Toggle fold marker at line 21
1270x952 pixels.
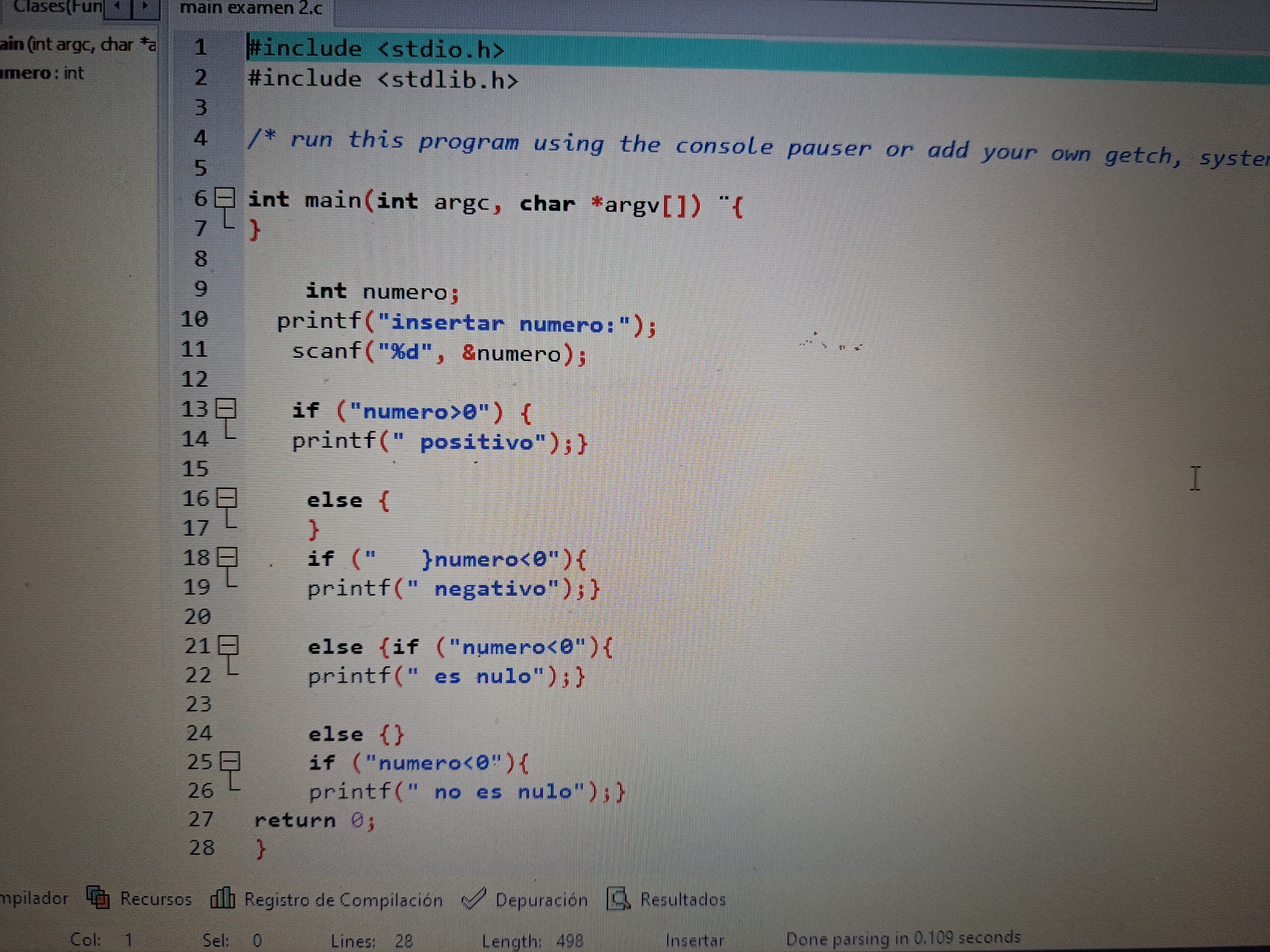(229, 646)
